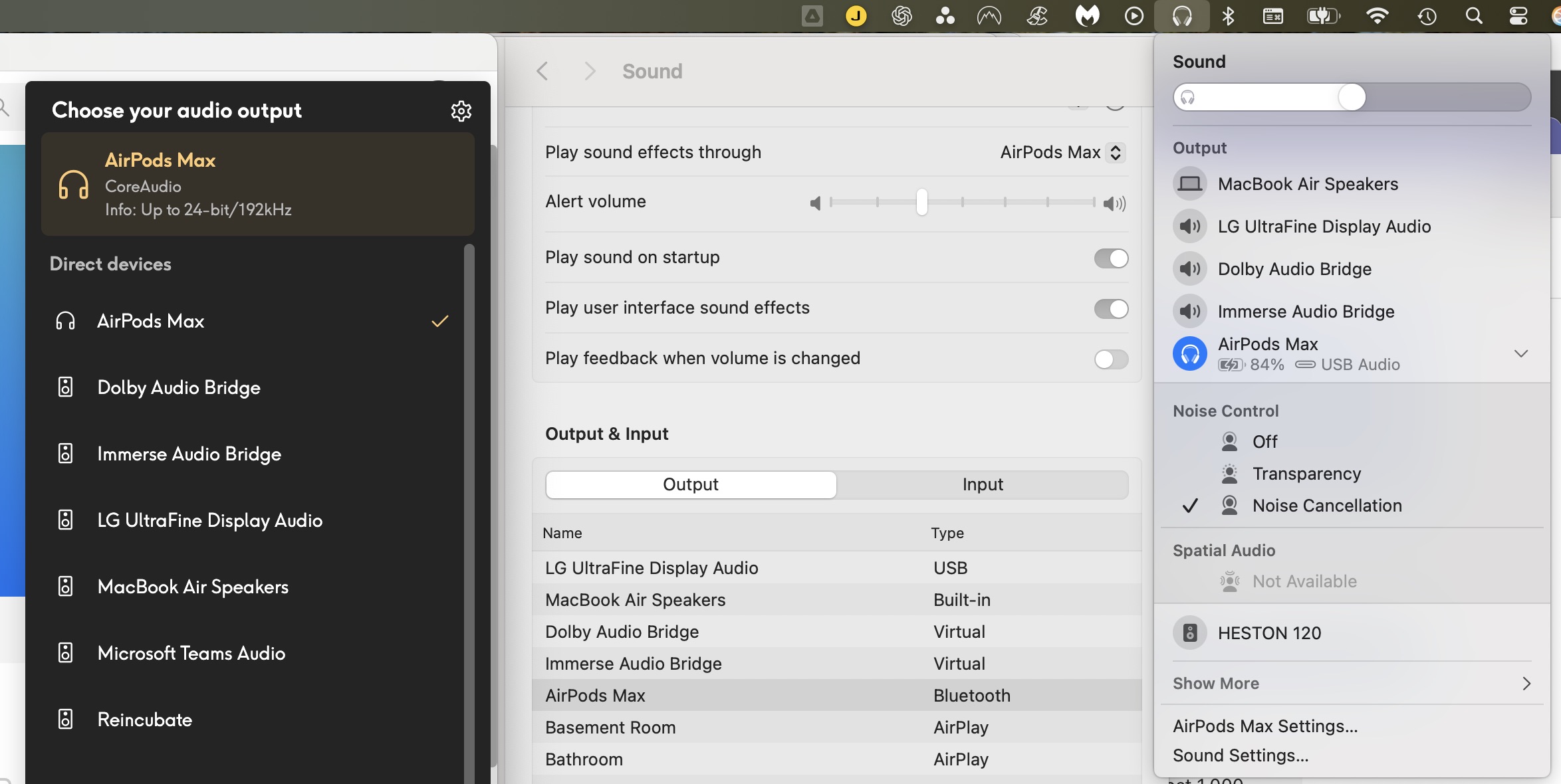Toggle Play sound on startup
This screenshot has height=784, width=1561.
[1111, 258]
